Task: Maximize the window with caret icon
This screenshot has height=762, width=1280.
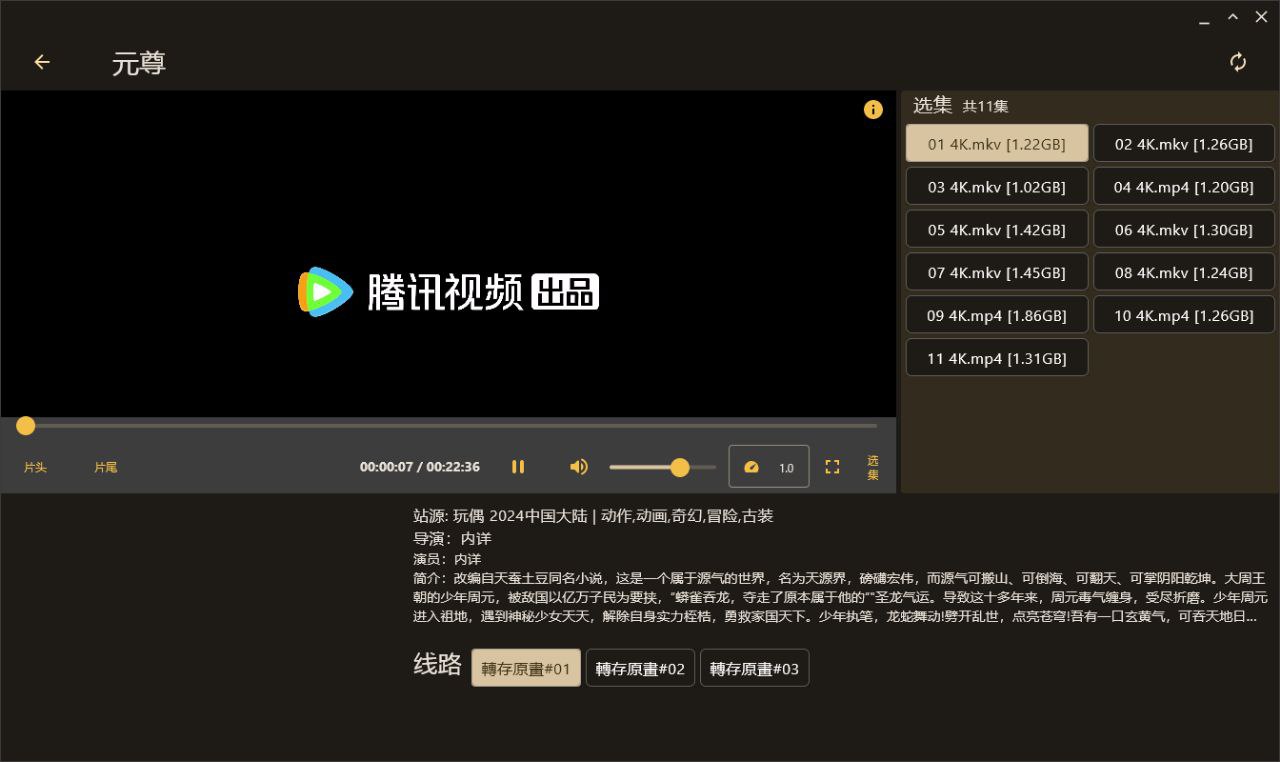Action: click(x=1233, y=17)
